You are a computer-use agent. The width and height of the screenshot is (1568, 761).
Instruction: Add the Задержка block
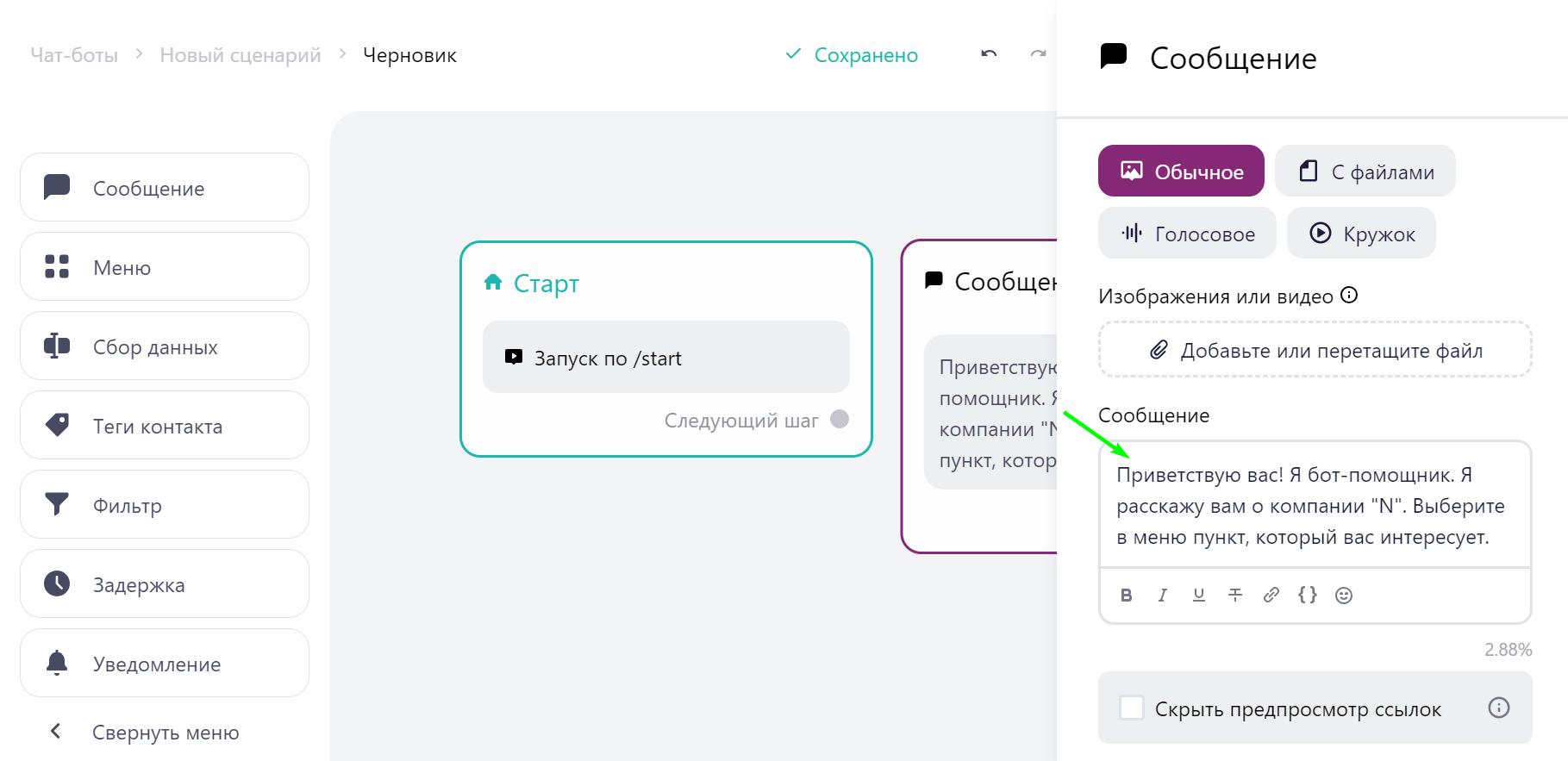[x=165, y=584]
